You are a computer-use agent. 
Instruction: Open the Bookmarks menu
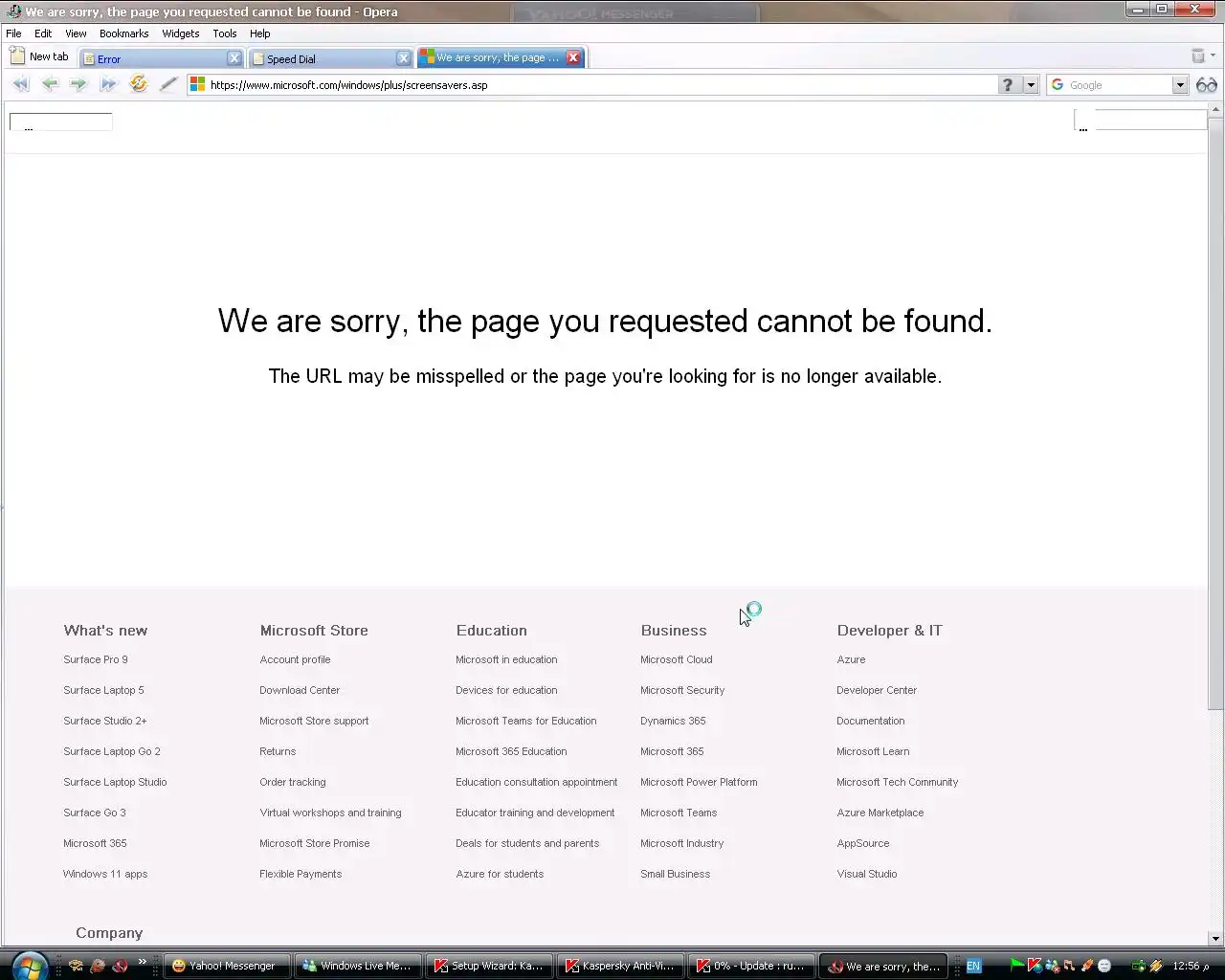(123, 33)
